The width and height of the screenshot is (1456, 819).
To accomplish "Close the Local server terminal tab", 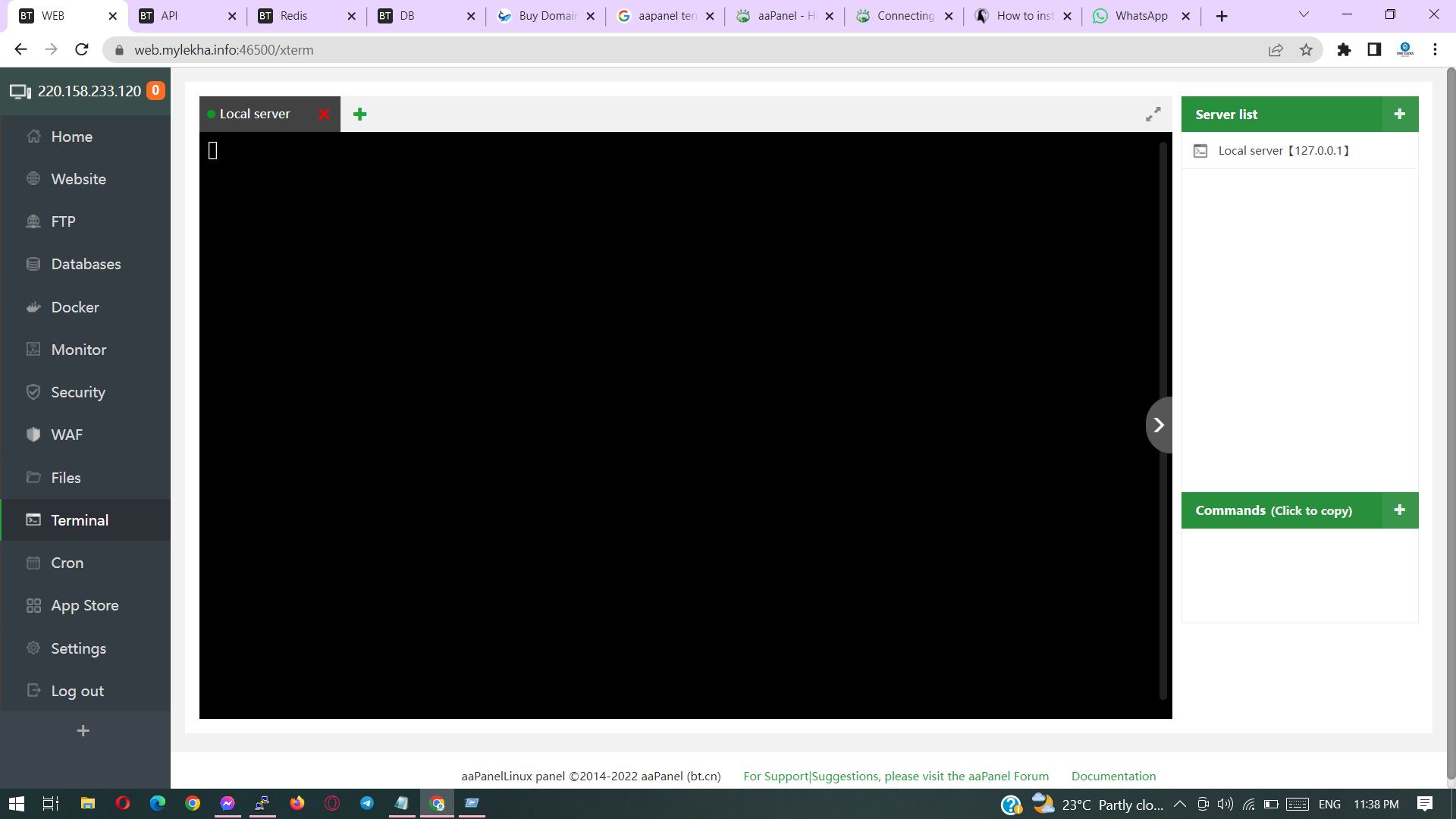I will pyautogui.click(x=325, y=114).
